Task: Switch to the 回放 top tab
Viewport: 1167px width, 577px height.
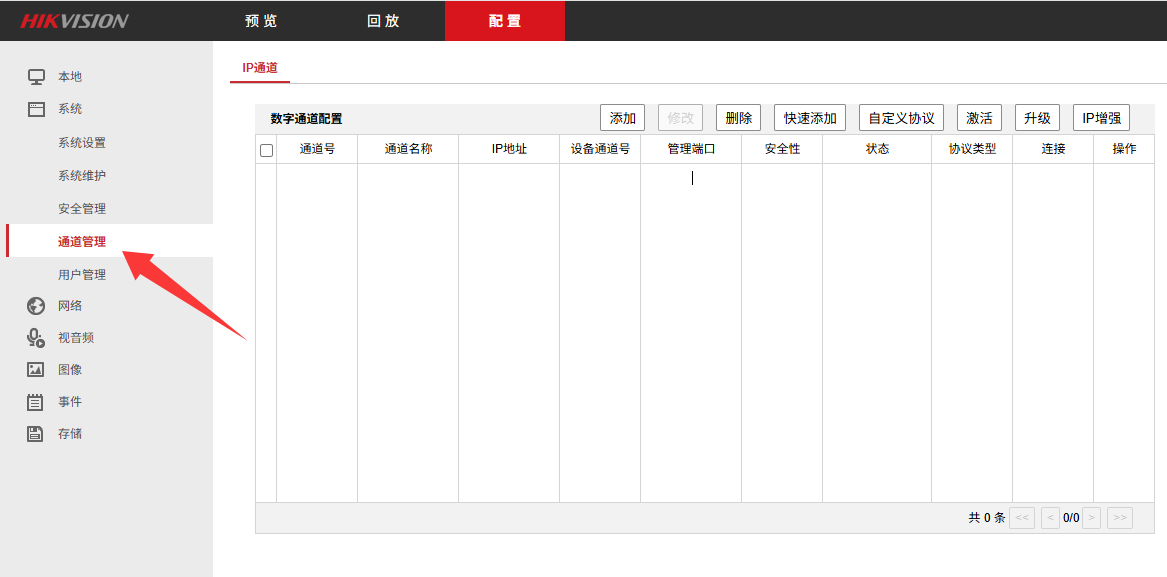Action: 383,21
